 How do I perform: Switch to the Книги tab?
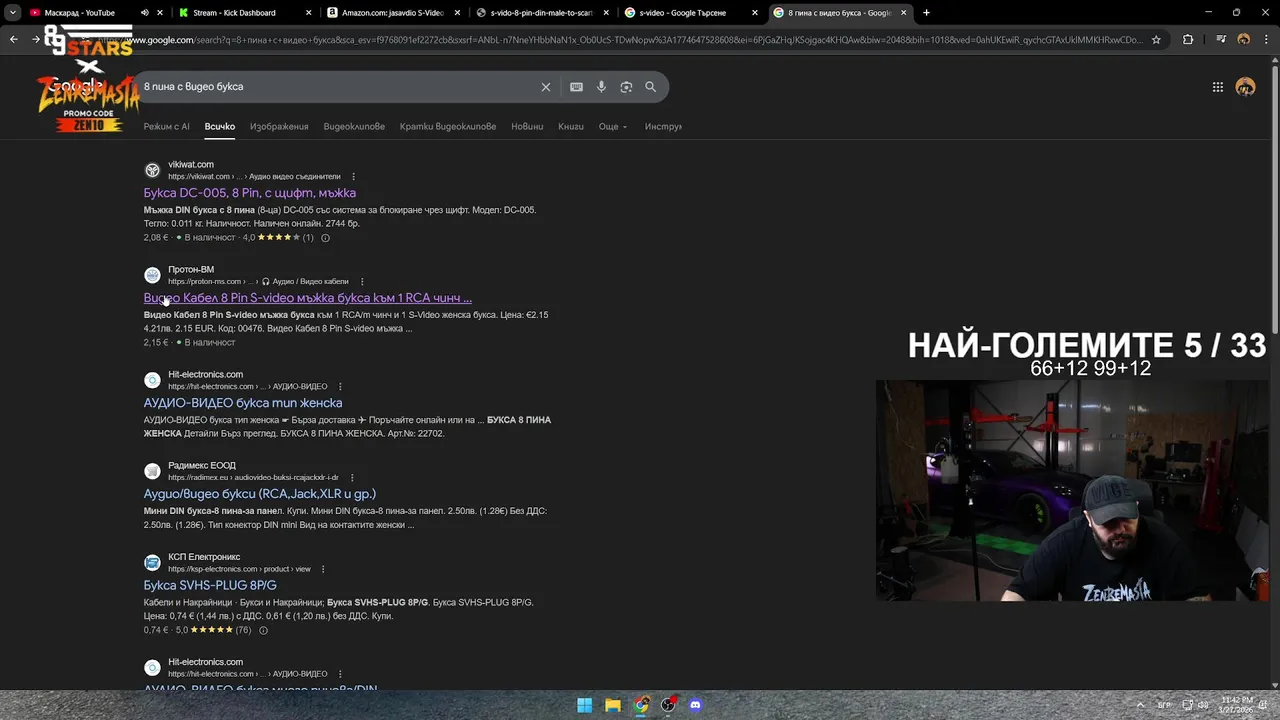point(571,127)
